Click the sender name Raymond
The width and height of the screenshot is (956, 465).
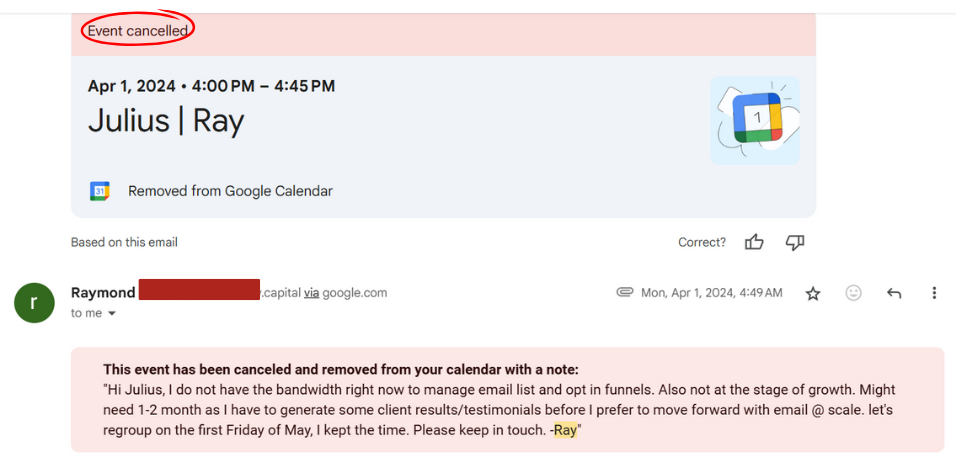tap(103, 293)
